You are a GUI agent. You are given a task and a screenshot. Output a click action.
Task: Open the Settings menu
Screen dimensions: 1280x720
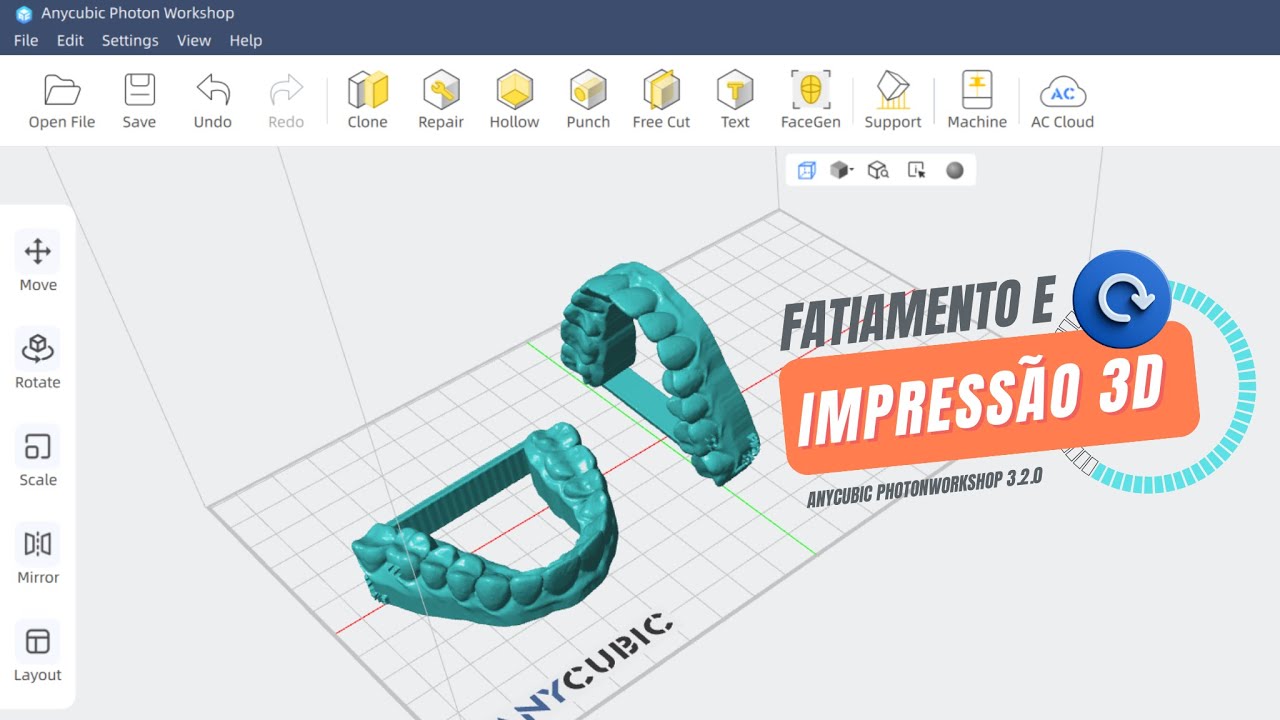(130, 40)
